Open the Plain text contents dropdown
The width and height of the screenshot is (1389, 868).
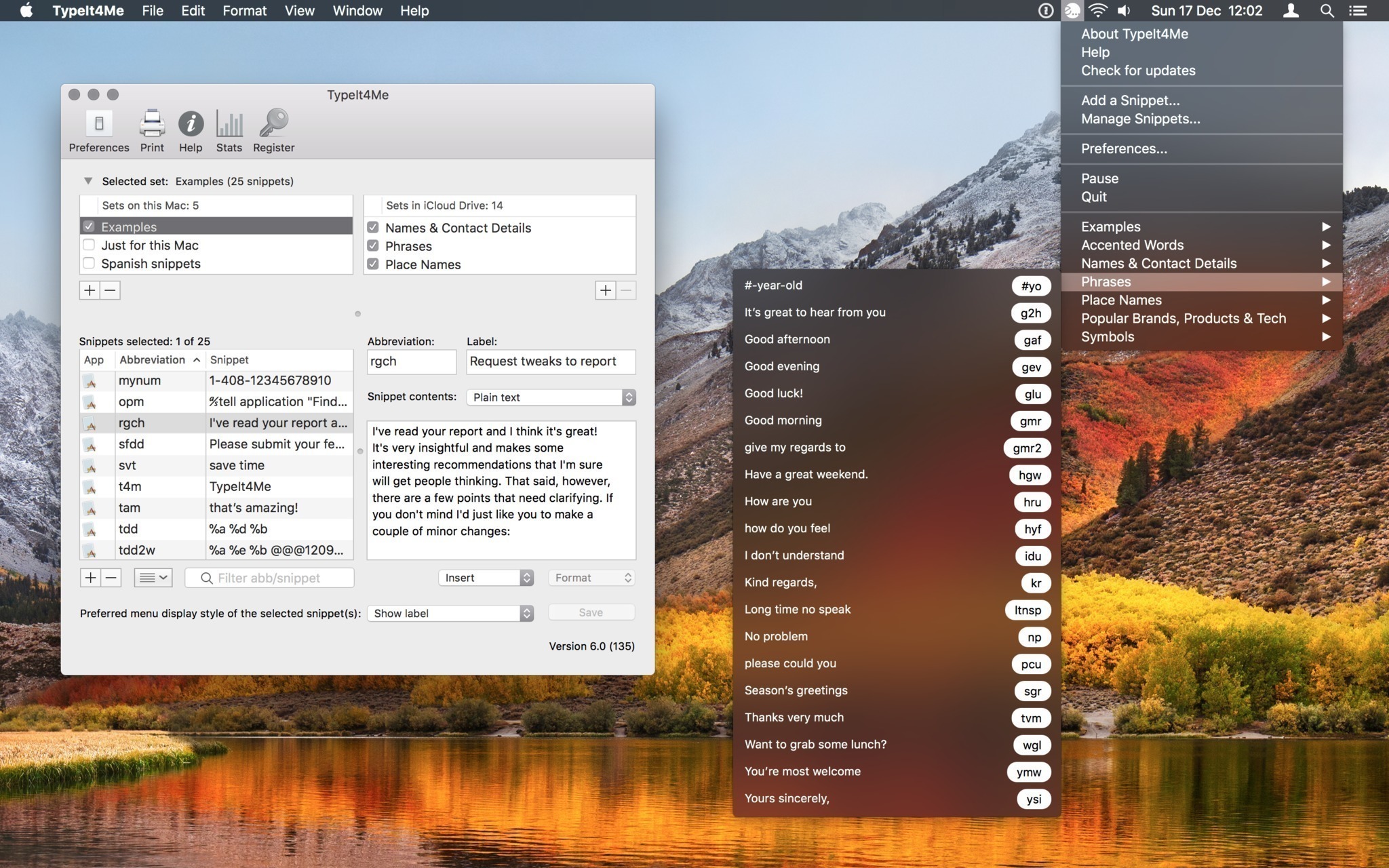coord(551,397)
